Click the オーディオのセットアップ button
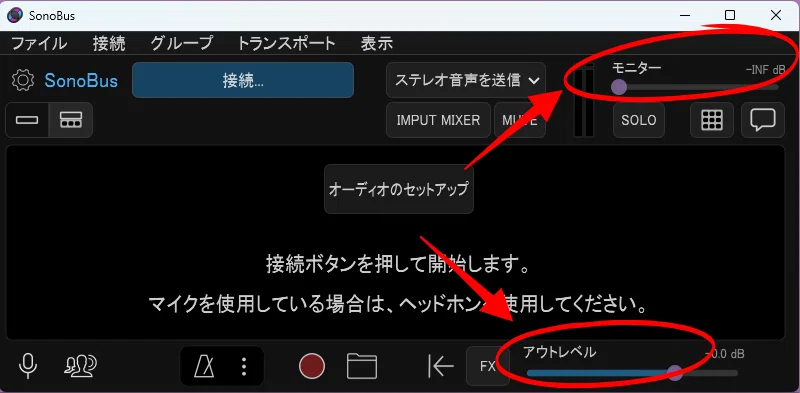The height and width of the screenshot is (393, 800). (x=399, y=189)
